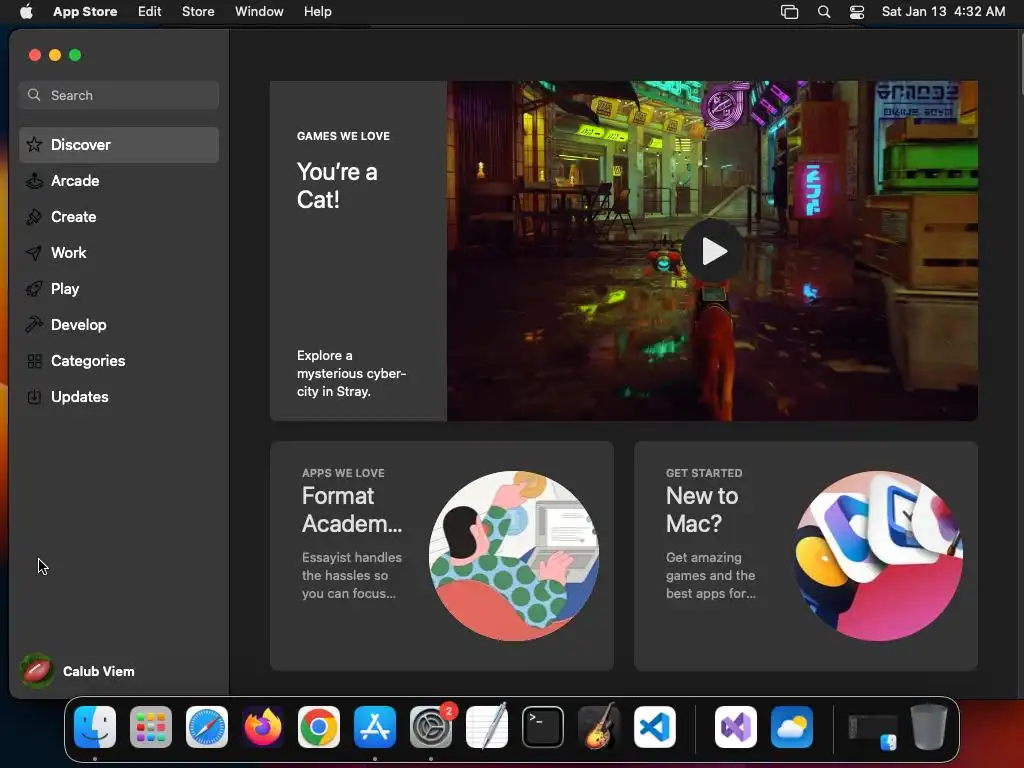Open the You're a Cat! headline
1024x768 pixels.
[337, 185]
